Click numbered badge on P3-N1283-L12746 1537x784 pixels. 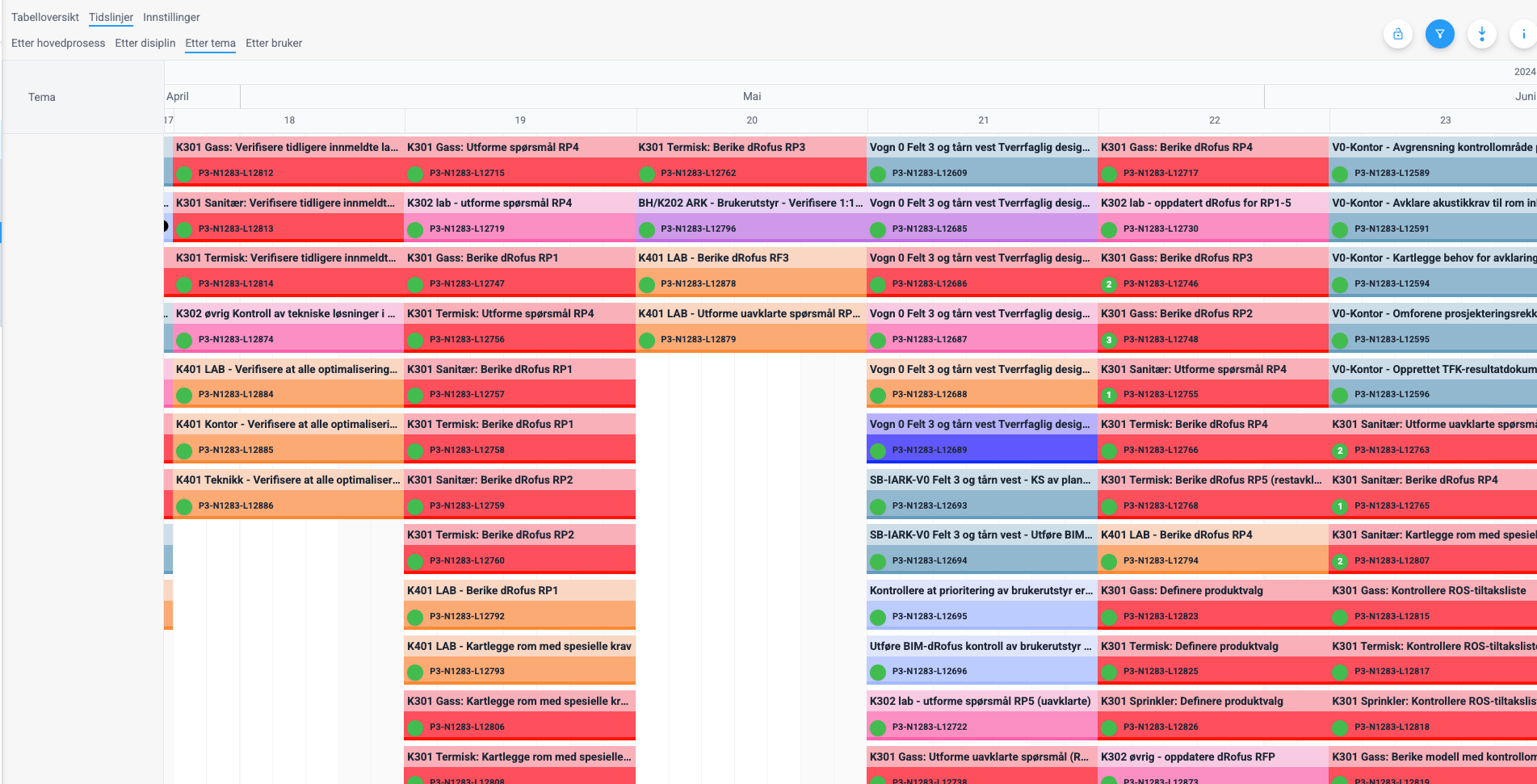[1109, 284]
